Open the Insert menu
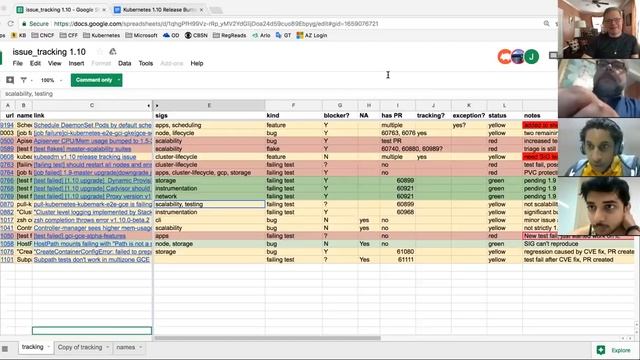 pyautogui.click(x=76, y=63)
